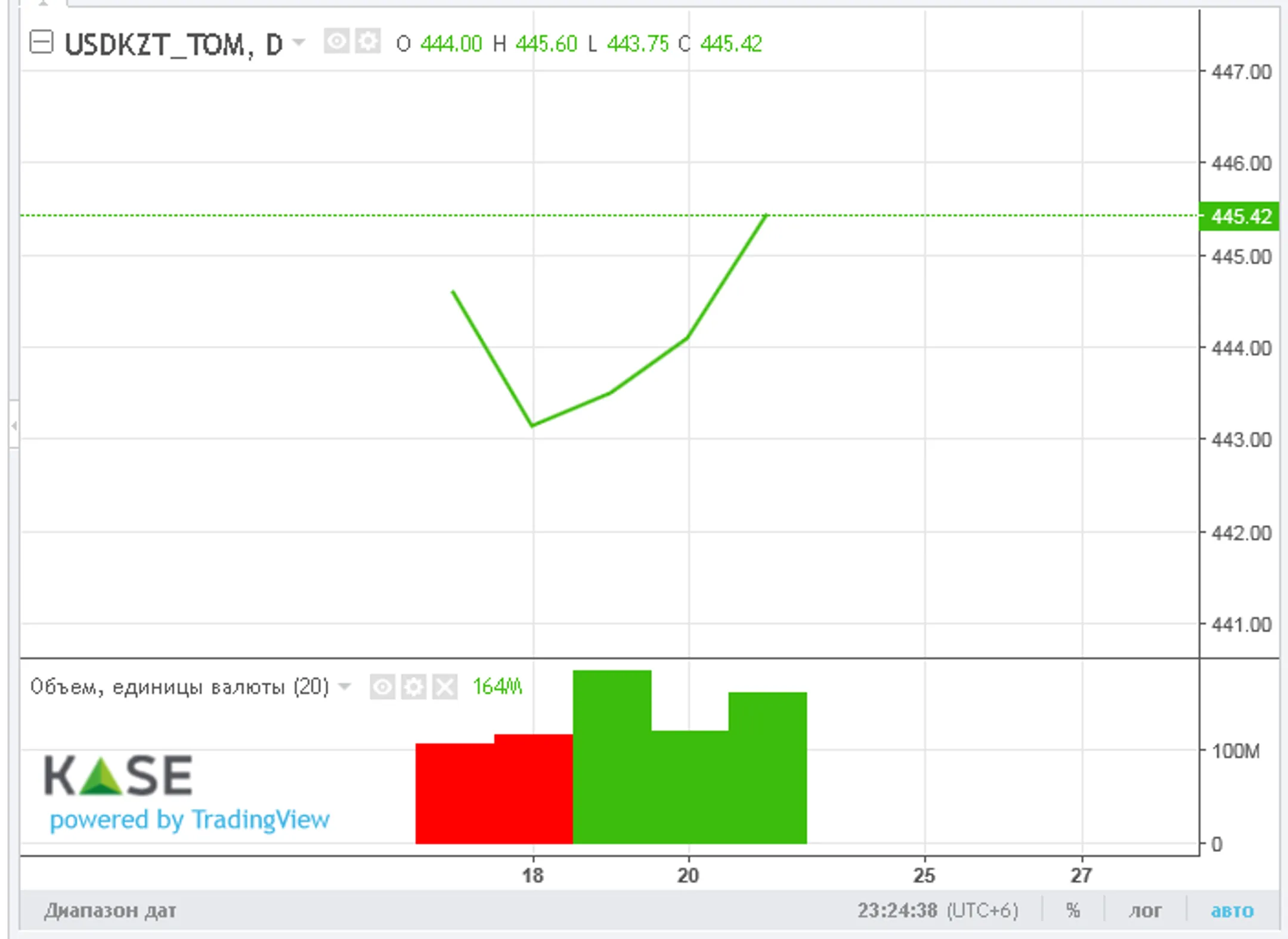Click the high value 445.60
The width and height of the screenshot is (1288, 939).
[x=546, y=44]
